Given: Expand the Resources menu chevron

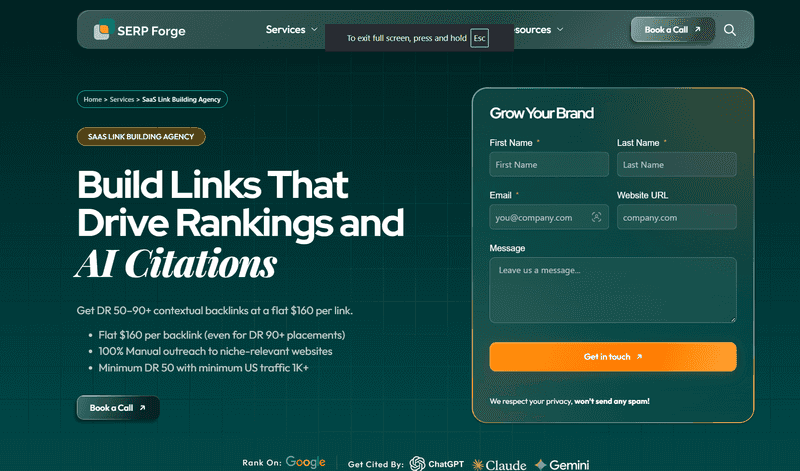Looking at the screenshot, I should 560,30.
